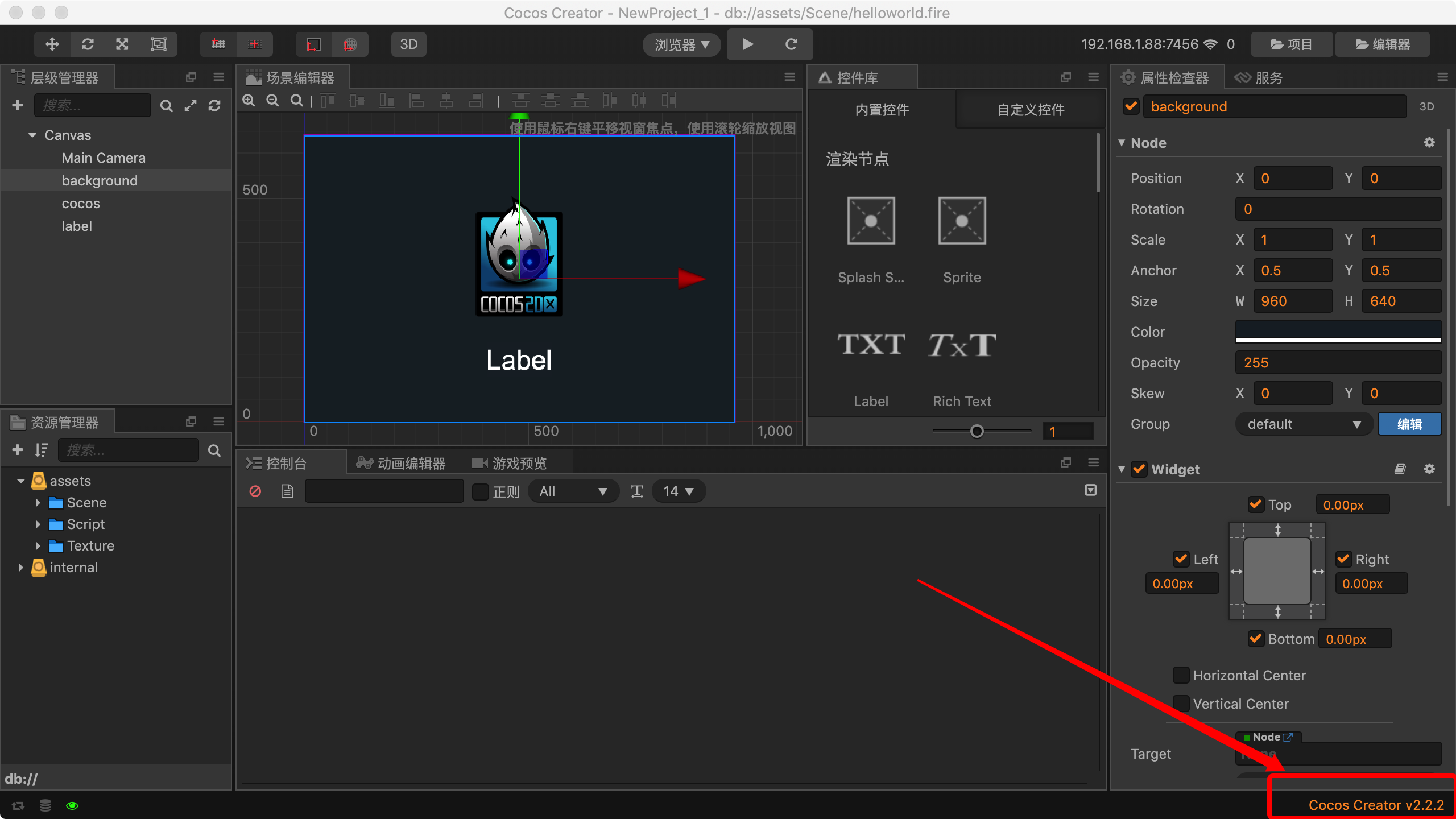Screen dimensions: 1456x819
Task: Select the move transform tool
Action: (52, 44)
